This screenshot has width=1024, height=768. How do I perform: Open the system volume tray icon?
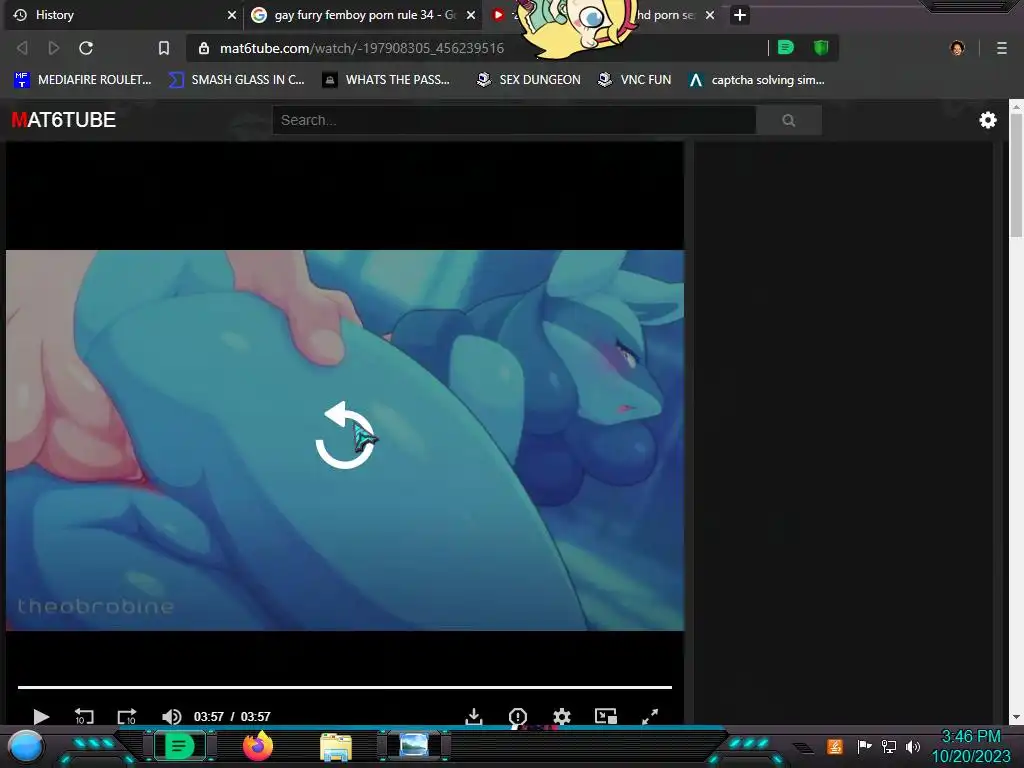[913, 746]
